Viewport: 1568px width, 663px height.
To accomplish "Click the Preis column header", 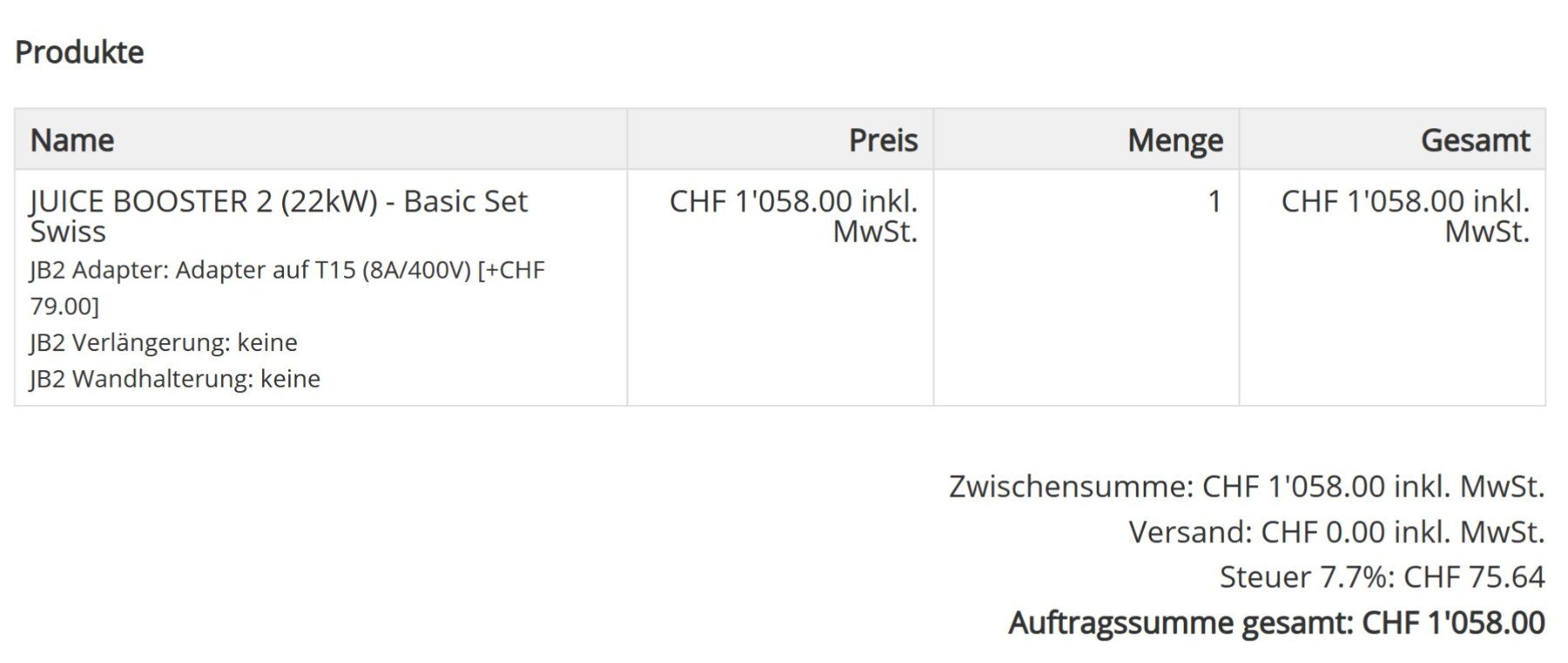I will (x=882, y=140).
